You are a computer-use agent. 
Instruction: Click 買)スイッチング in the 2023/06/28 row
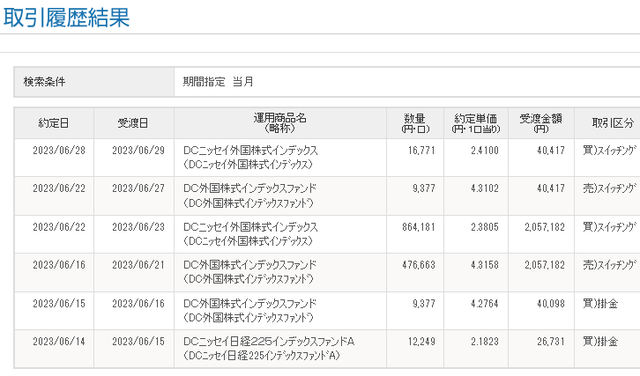609,150
